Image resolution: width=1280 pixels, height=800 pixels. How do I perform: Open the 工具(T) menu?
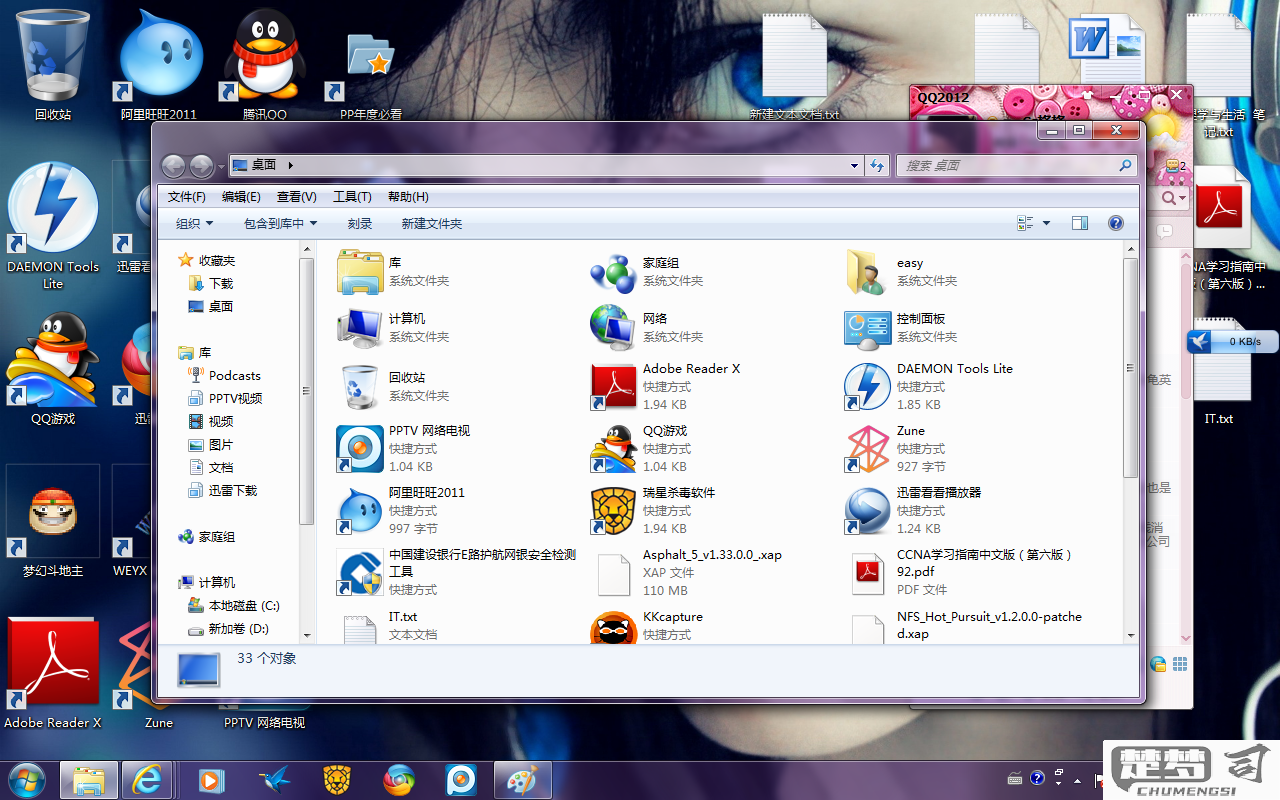[352, 197]
